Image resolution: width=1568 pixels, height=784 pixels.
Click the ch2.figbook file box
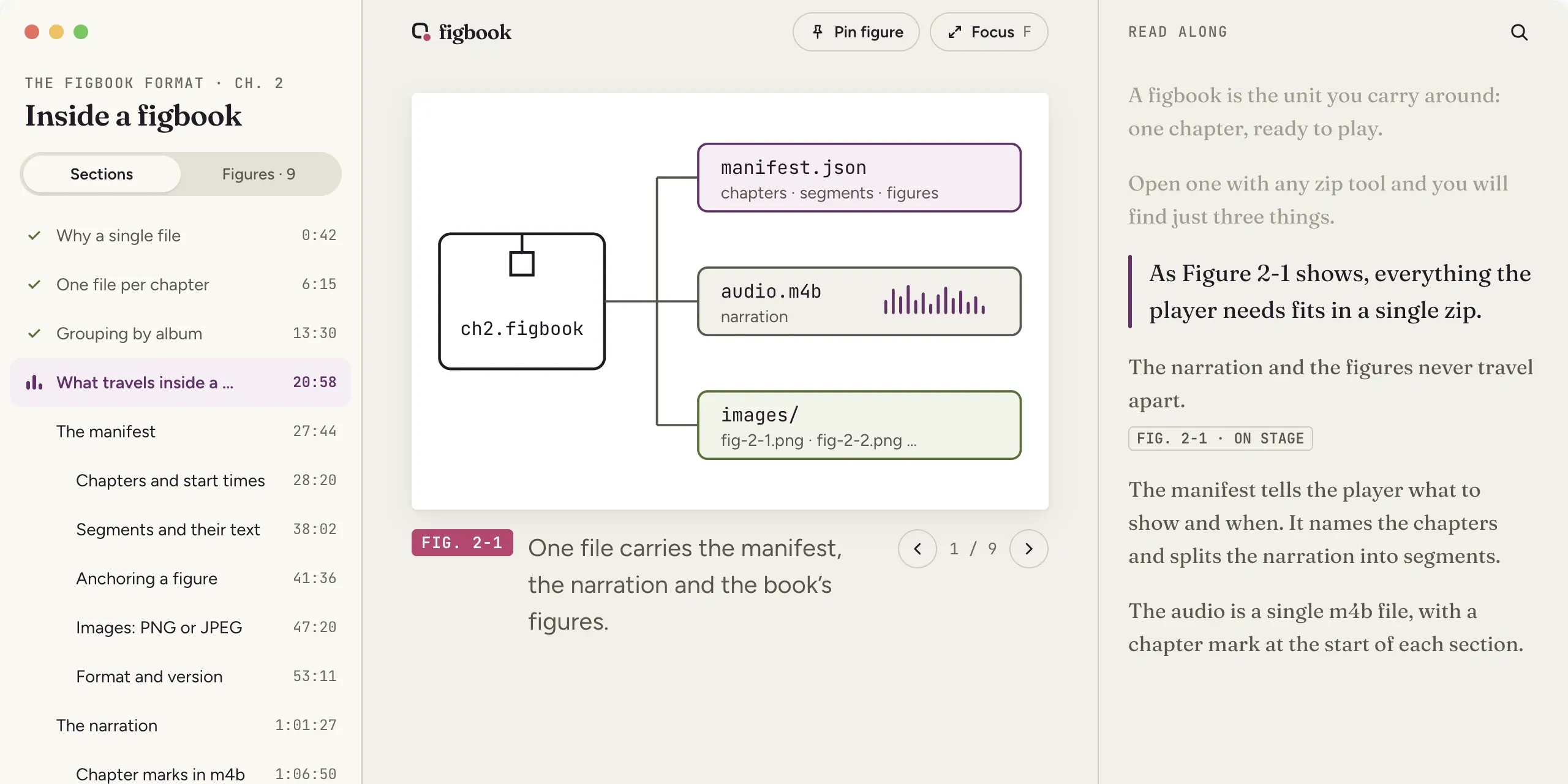coord(522,301)
